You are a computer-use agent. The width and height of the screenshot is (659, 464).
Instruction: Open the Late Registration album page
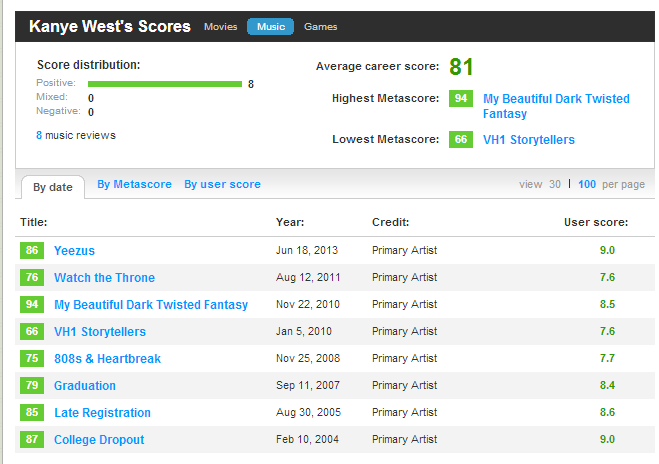tap(103, 412)
